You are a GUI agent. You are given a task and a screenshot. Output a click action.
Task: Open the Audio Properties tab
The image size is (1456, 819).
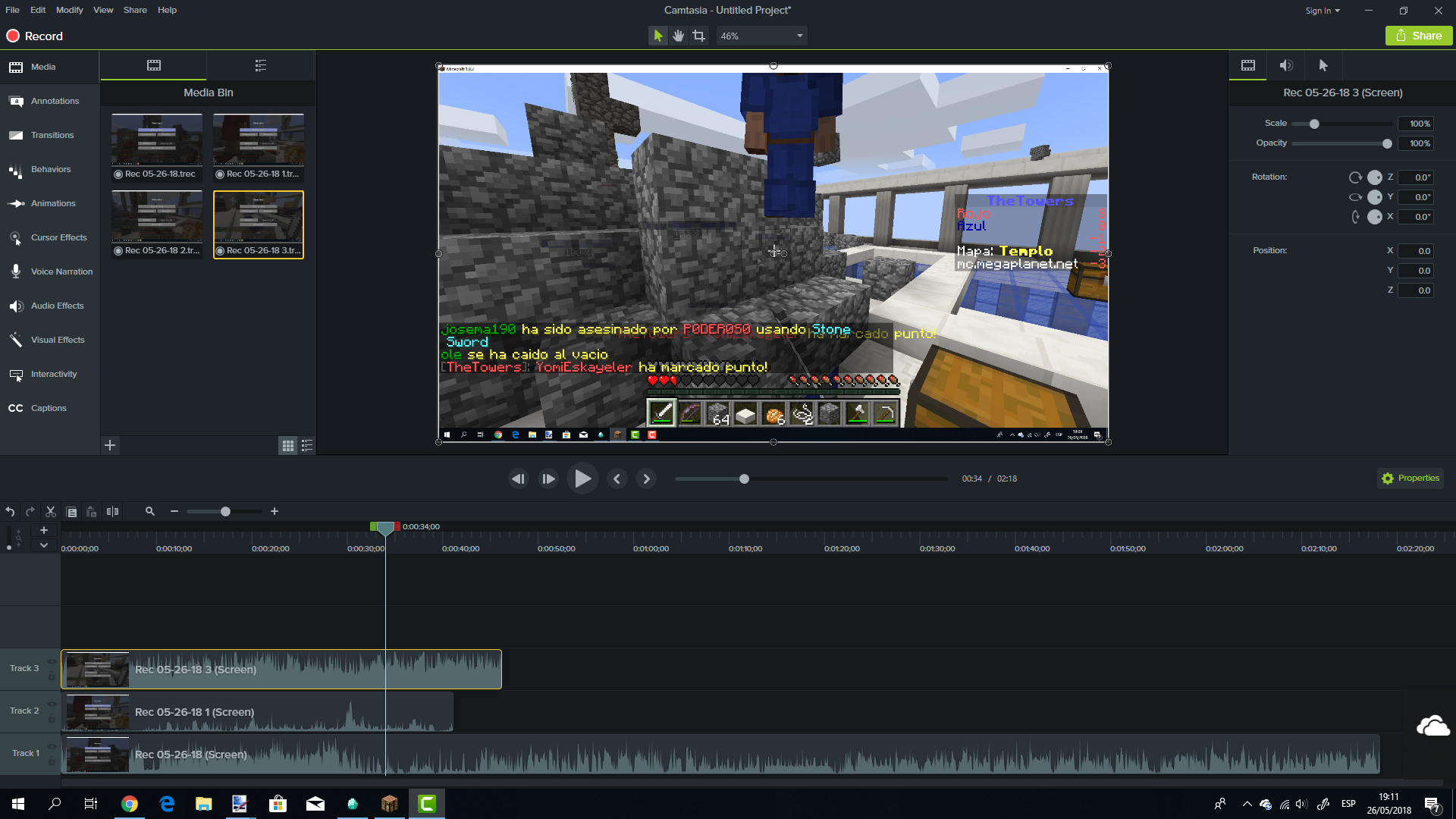(x=1286, y=65)
